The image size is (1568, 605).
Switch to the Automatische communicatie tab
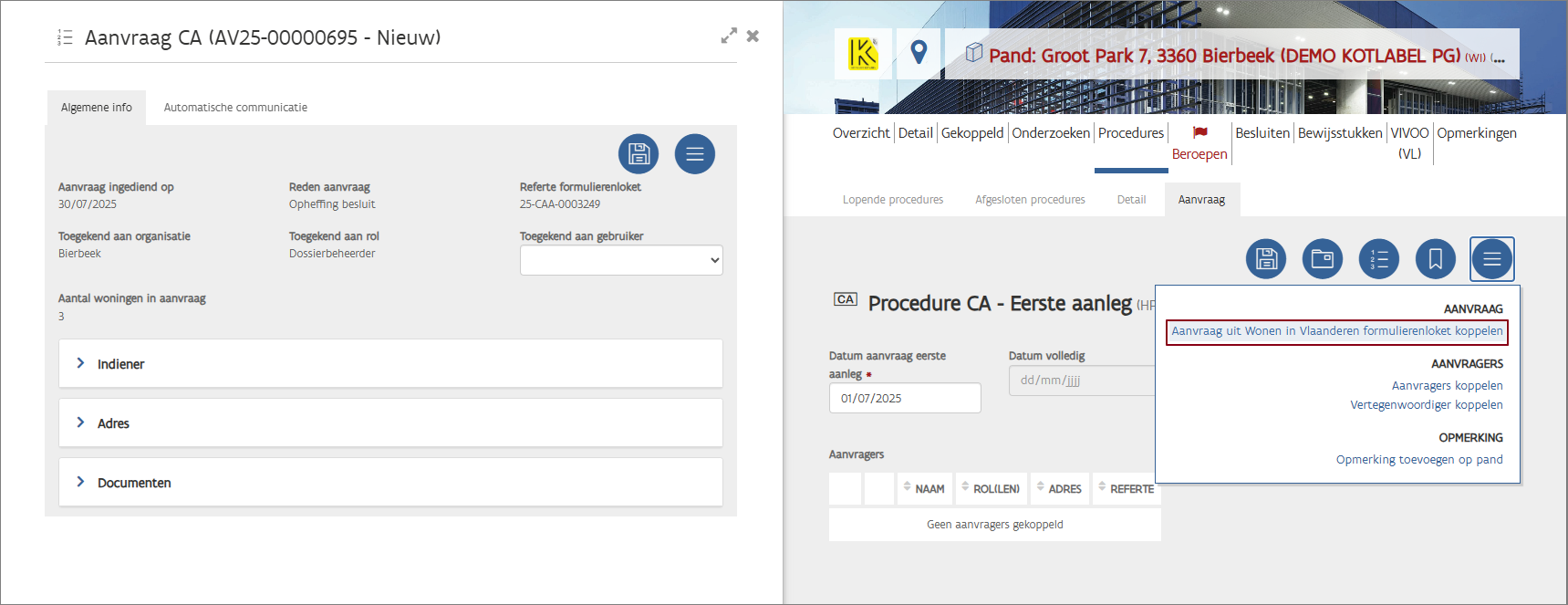(235, 108)
